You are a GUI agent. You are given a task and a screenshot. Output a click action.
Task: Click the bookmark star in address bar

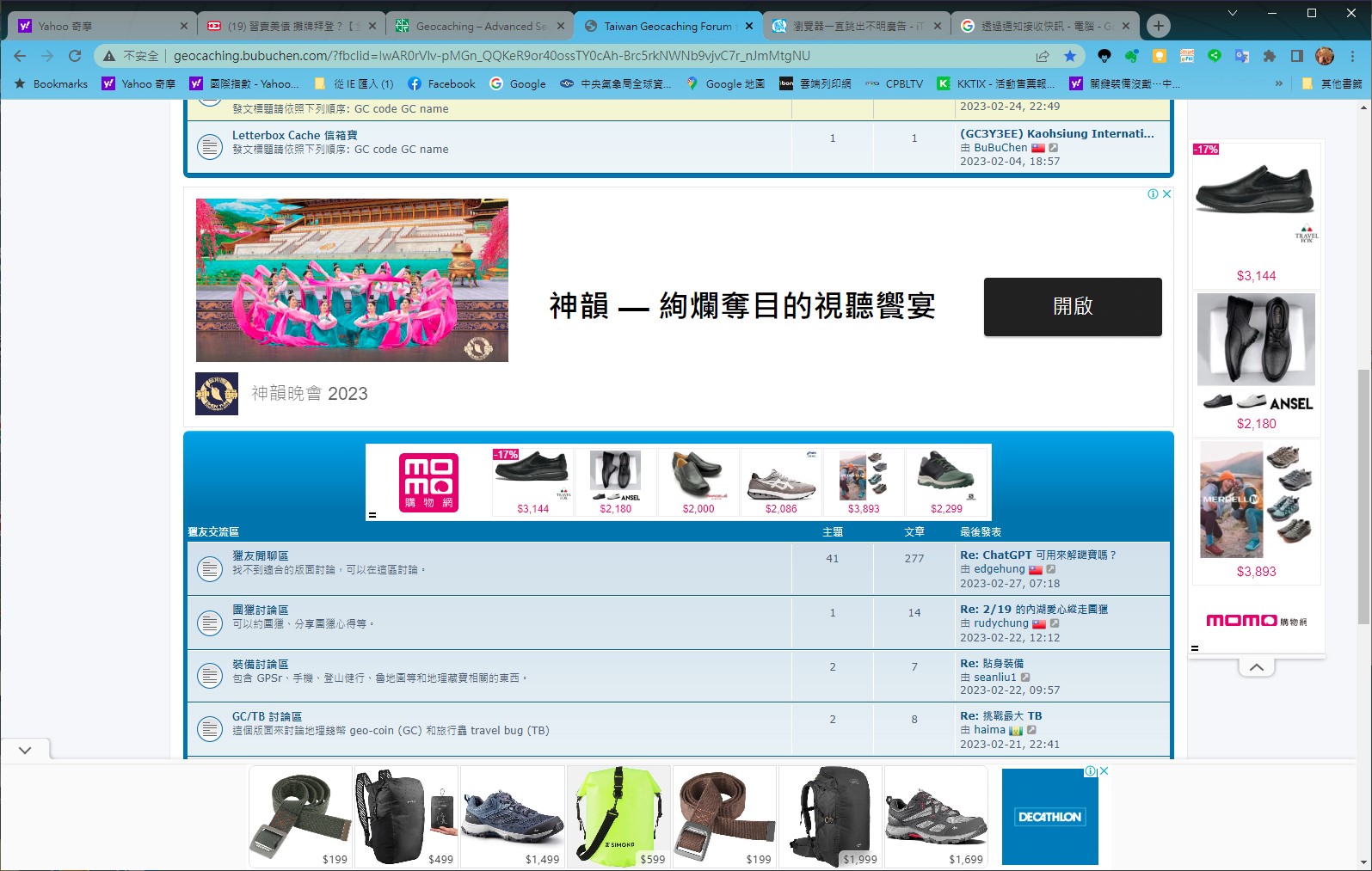click(1069, 56)
